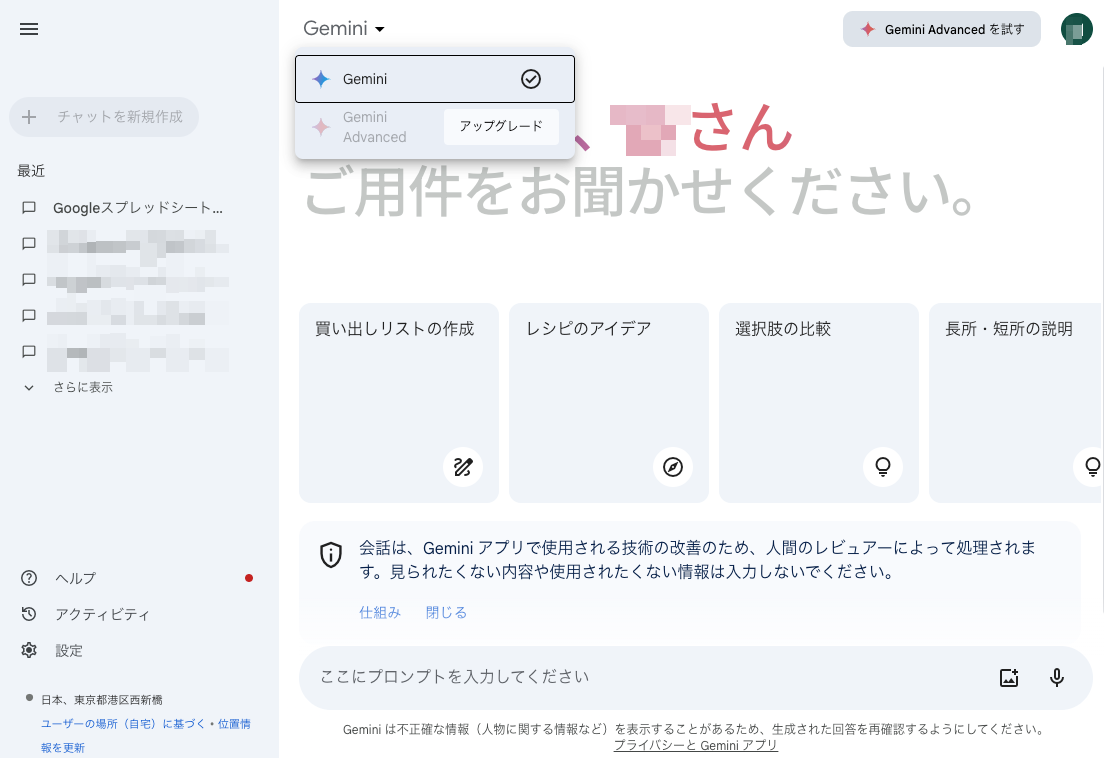The image size is (1104, 758).
Task: Open ヘルプ from the sidebar
Action: (x=75, y=578)
